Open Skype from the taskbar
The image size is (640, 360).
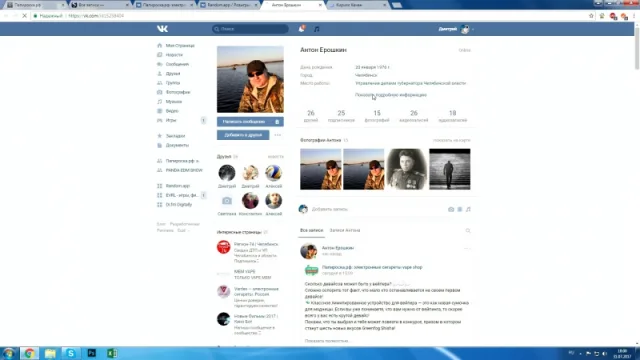pyautogui.click(x=71, y=353)
